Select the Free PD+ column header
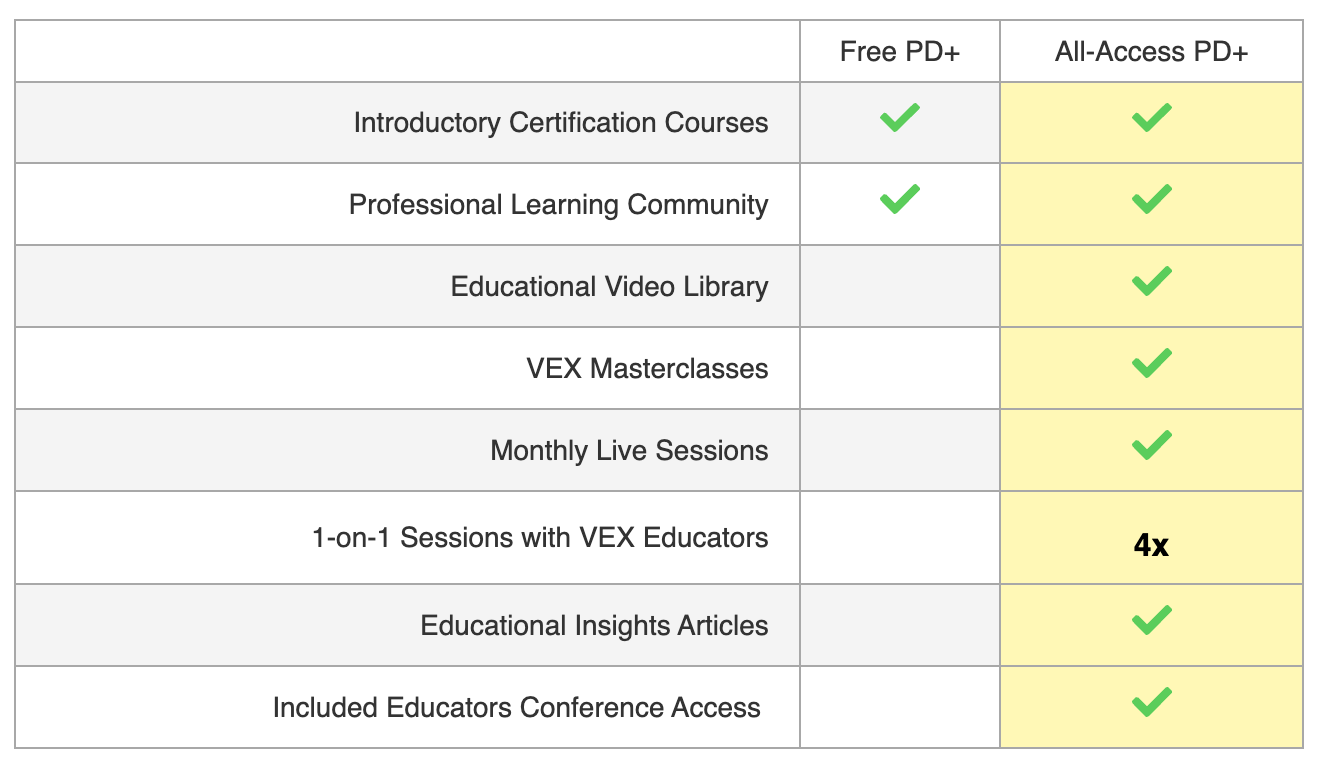Viewport: 1318px width, 768px height. pyautogui.click(x=899, y=52)
